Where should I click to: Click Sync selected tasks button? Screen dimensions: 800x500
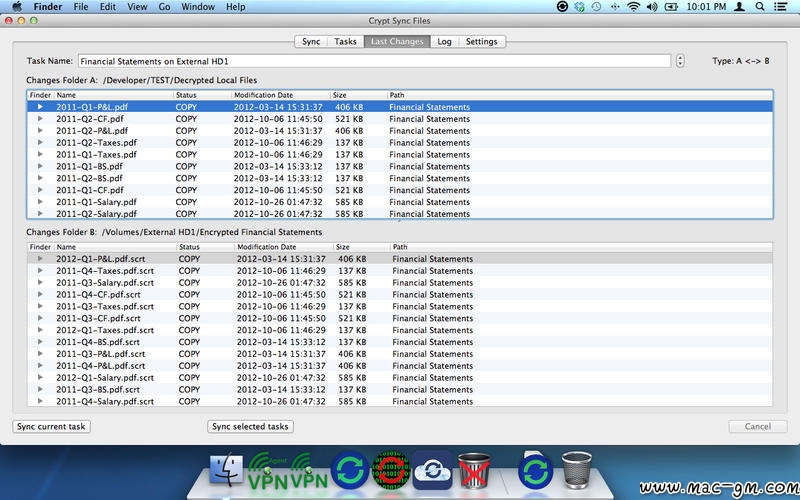click(x=250, y=427)
